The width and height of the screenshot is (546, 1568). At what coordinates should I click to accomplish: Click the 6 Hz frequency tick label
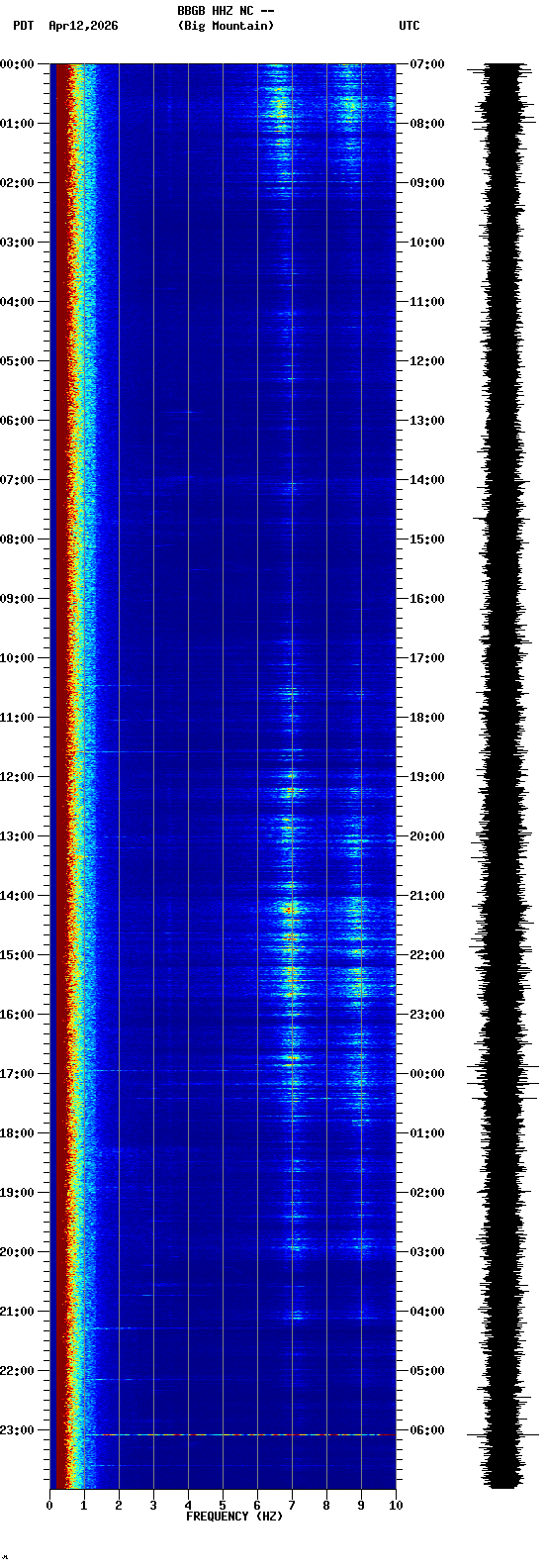click(x=257, y=1506)
